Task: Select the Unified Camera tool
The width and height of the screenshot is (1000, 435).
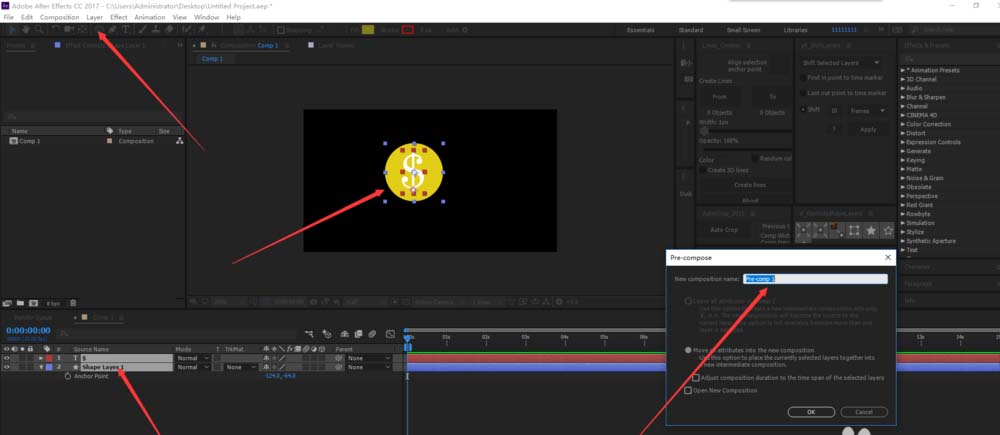Action: click(68, 29)
